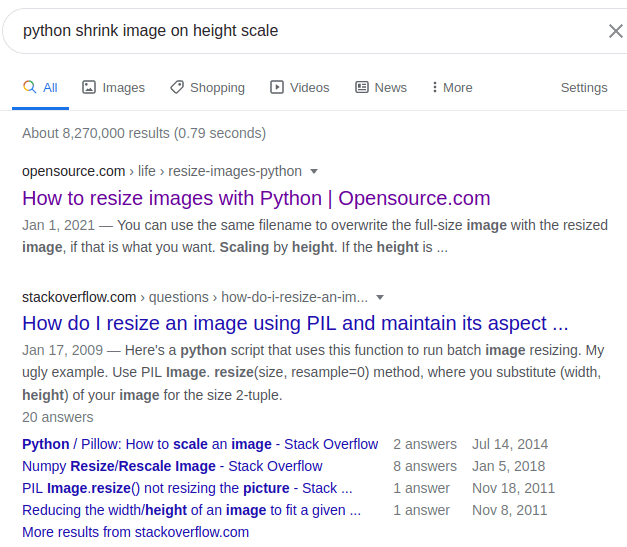Screen dimensions: 627x547
Task: Open 'How to resize images with Python' result
Action: click(x=256, y=198)
